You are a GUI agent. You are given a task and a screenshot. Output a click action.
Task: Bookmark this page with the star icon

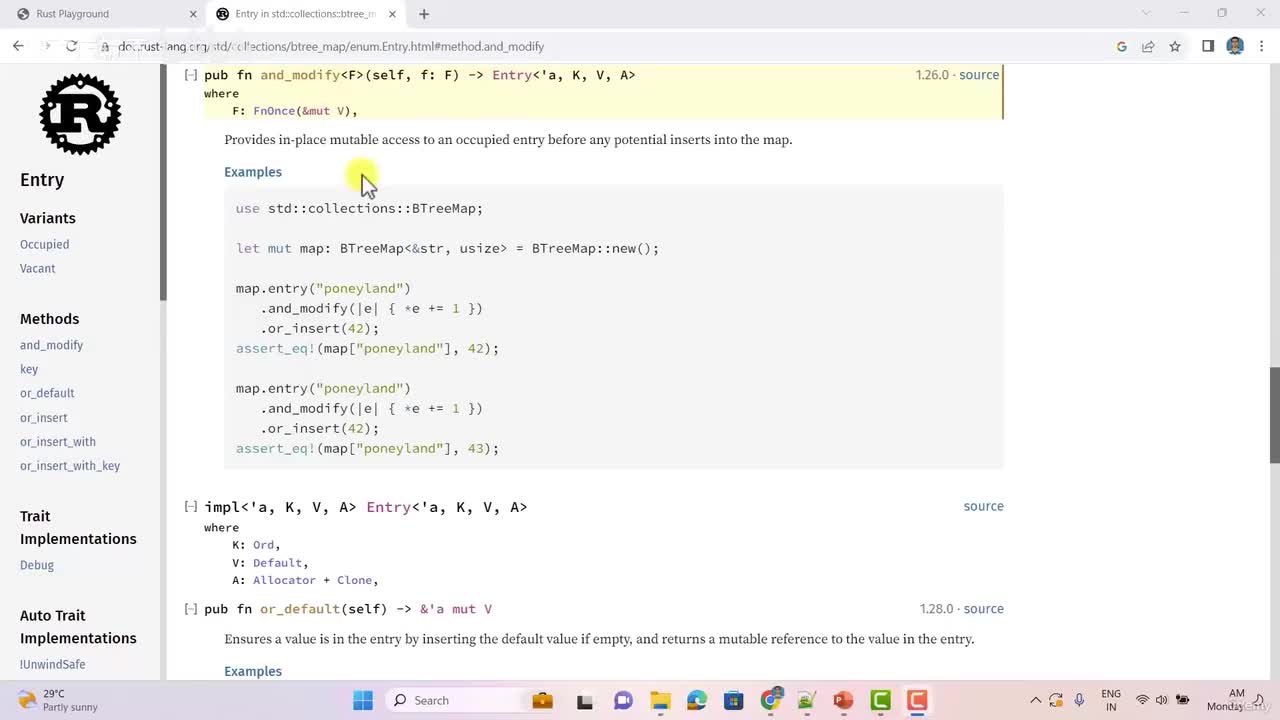point(1175,46)
